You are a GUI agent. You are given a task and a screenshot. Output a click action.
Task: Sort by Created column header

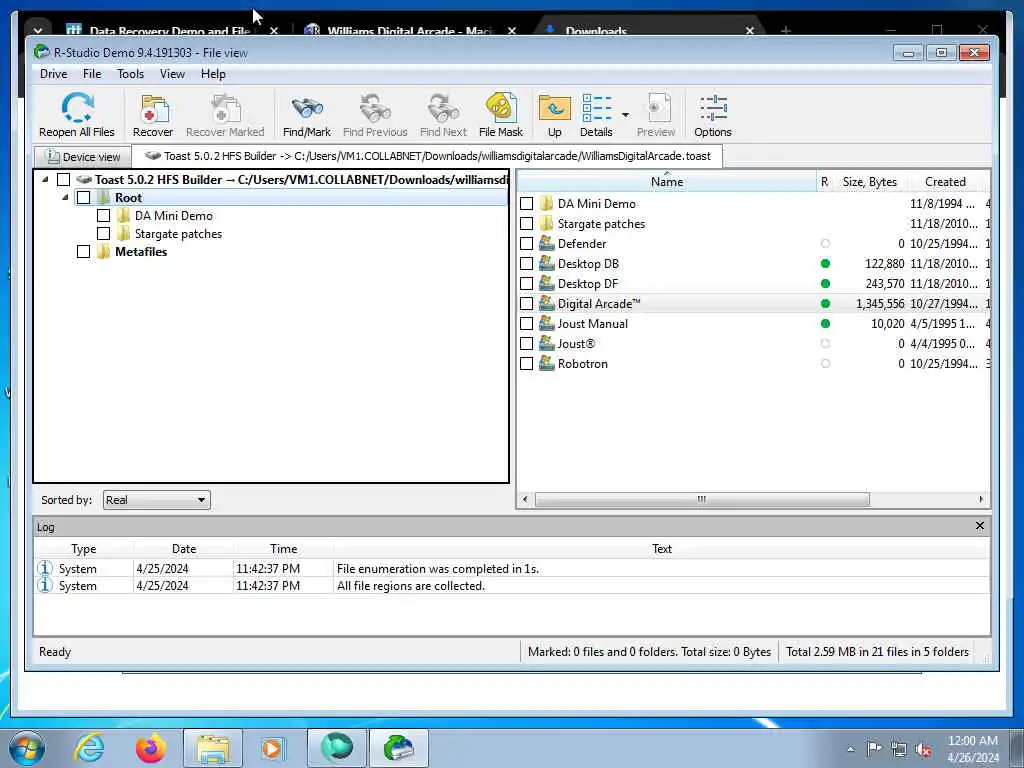(945, 182)
